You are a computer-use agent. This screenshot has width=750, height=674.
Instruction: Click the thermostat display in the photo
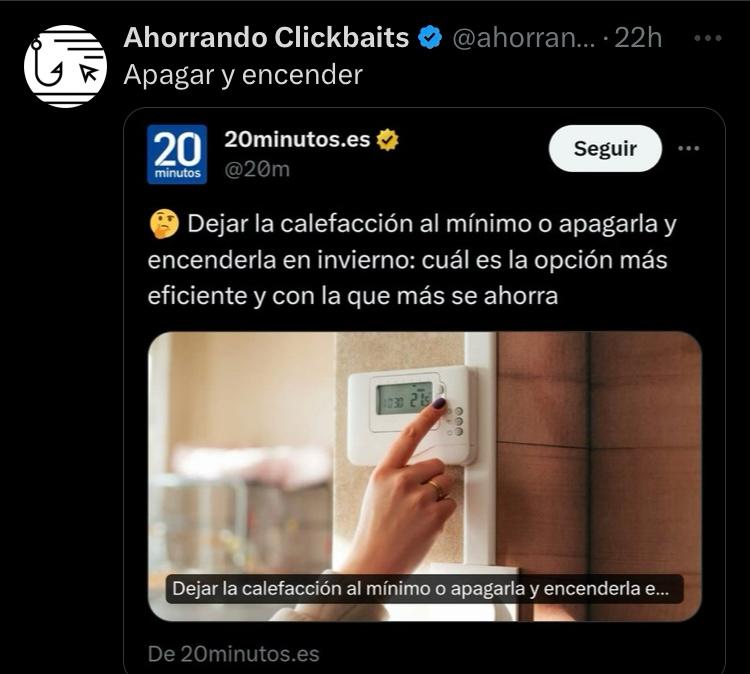pos(405,398)
